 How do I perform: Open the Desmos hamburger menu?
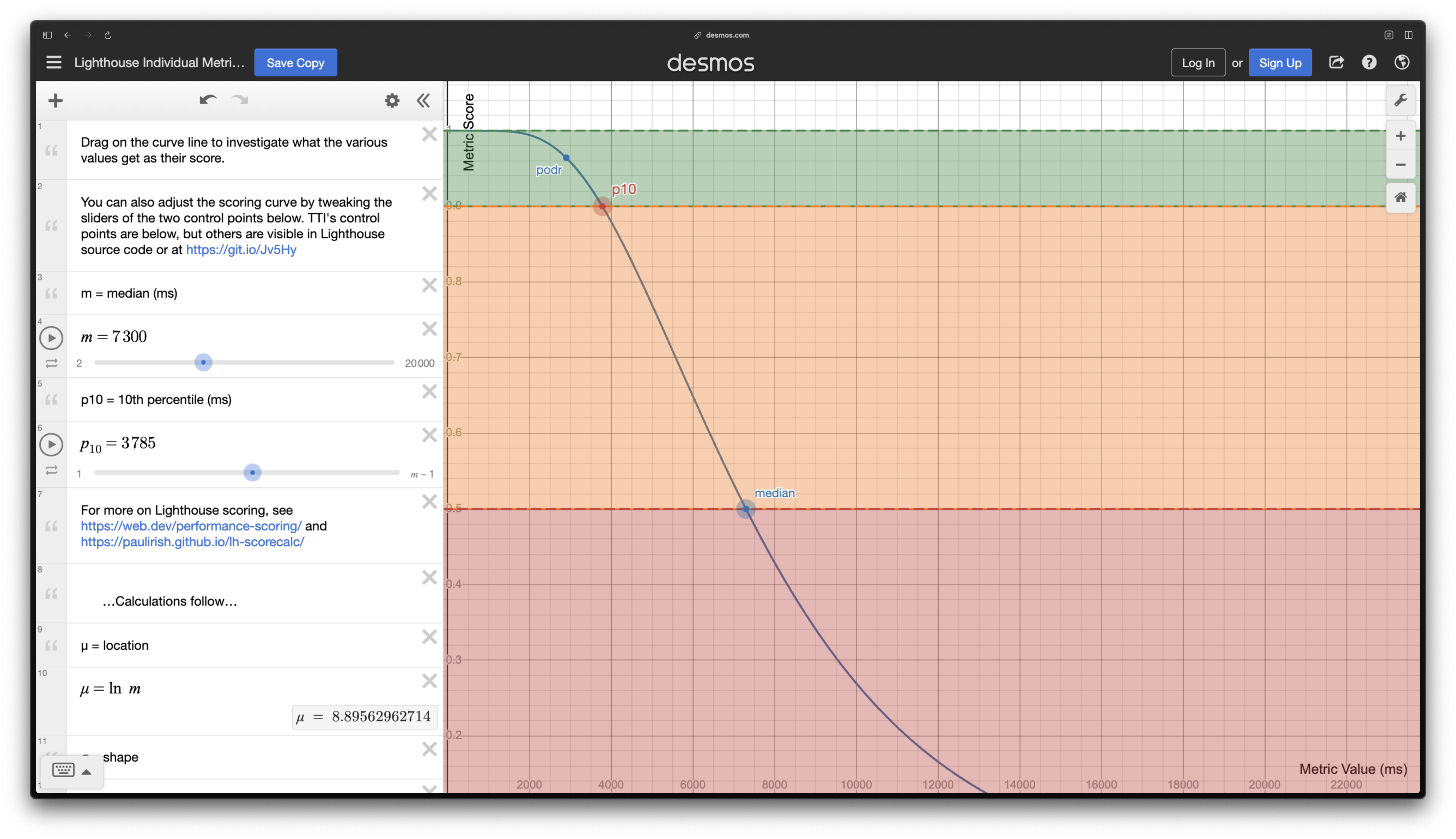(x=54, y=62)
